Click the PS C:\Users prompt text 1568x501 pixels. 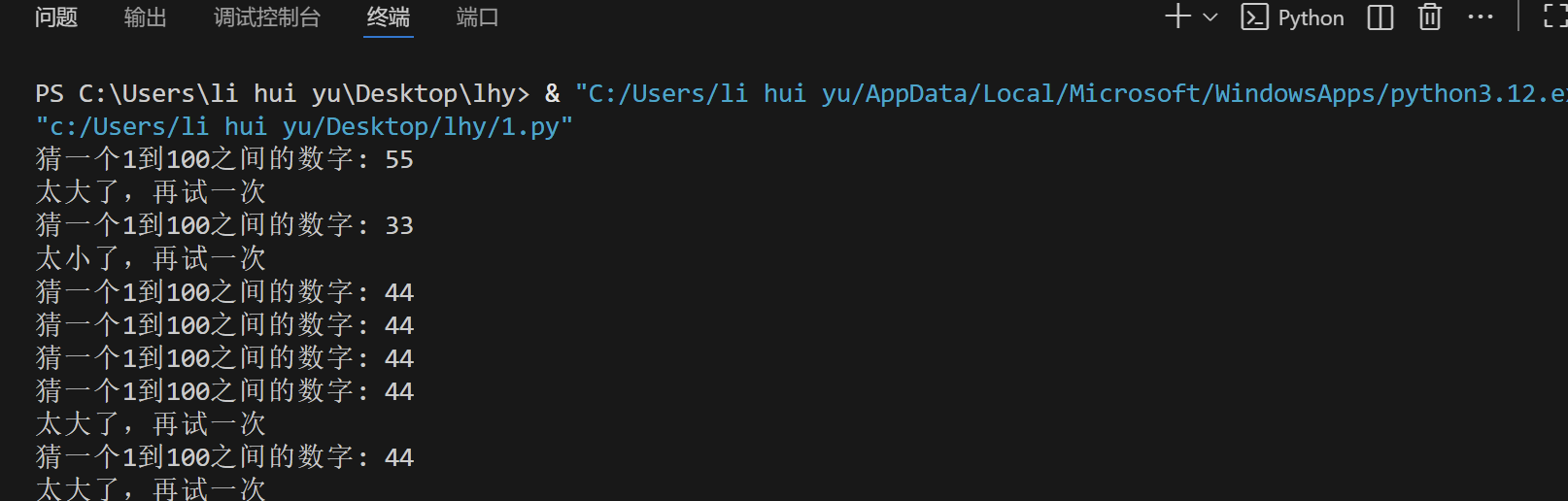point(283,93)
